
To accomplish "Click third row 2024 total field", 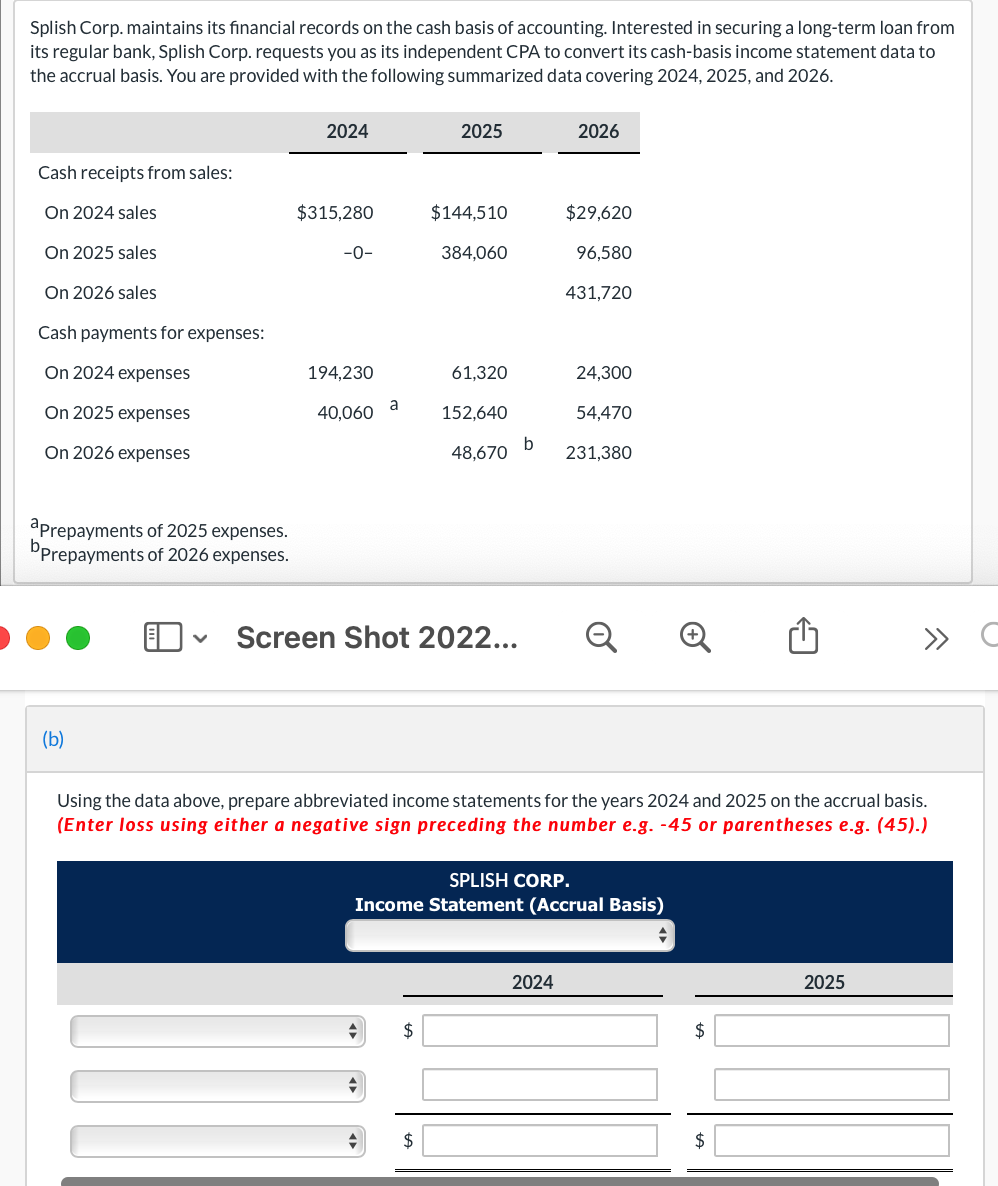I will point(539,1141).
